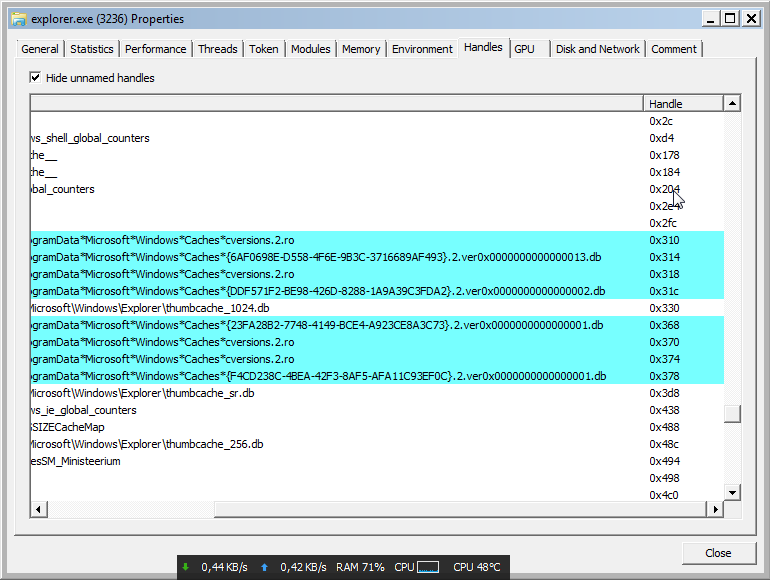Select the {DDF571F2-BE98 cache db row
770x580 pixels.
[377, 291]
